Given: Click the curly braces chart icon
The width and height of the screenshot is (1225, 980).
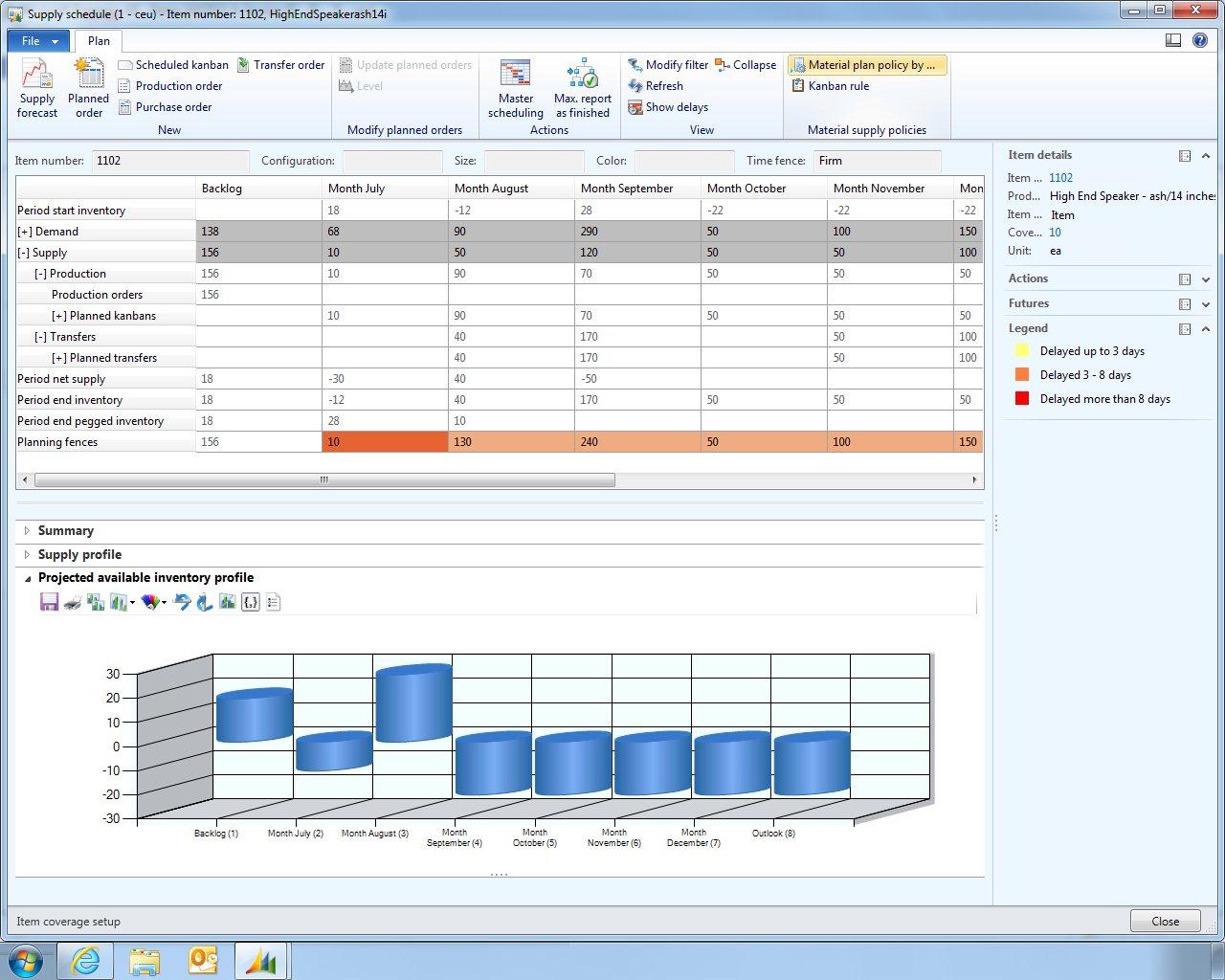Looking at the screenshot, I should [251, 602].
